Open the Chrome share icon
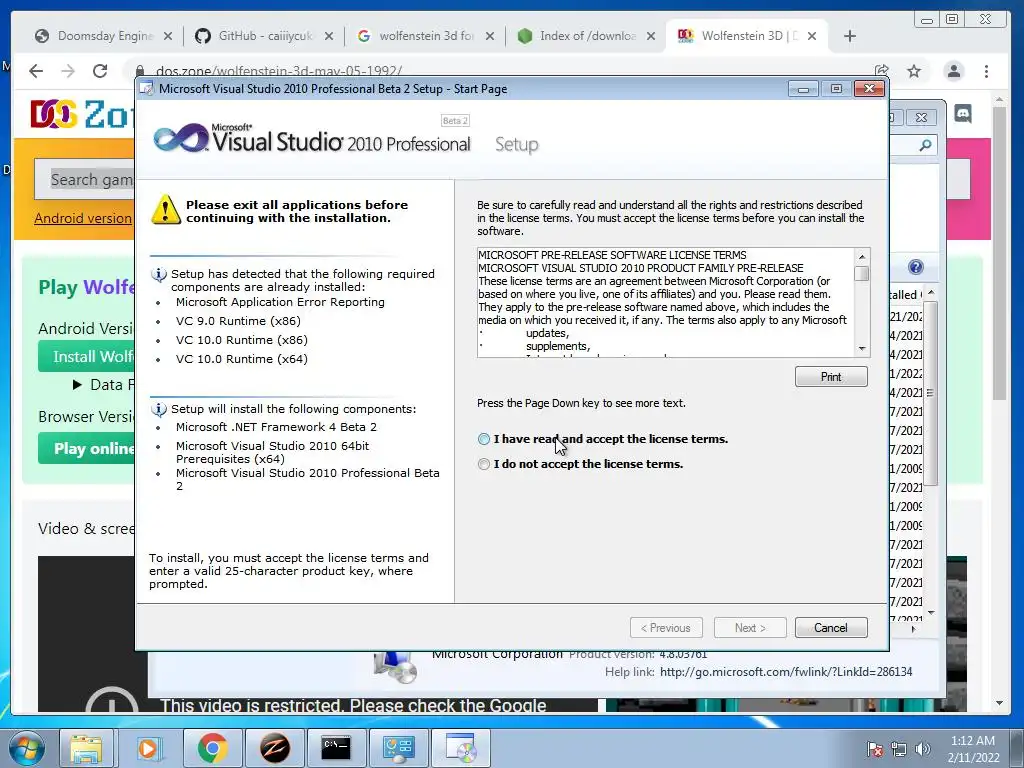This screenshot has height=768, width=1024. point(882,71)
